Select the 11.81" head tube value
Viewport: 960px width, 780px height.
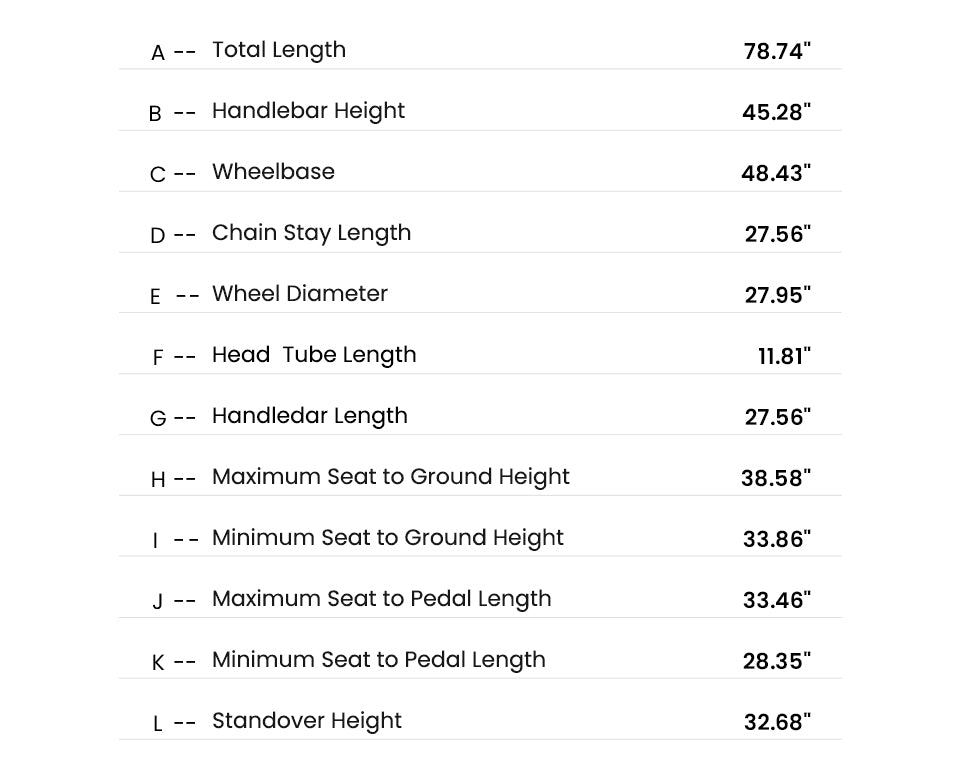point(784,356)
